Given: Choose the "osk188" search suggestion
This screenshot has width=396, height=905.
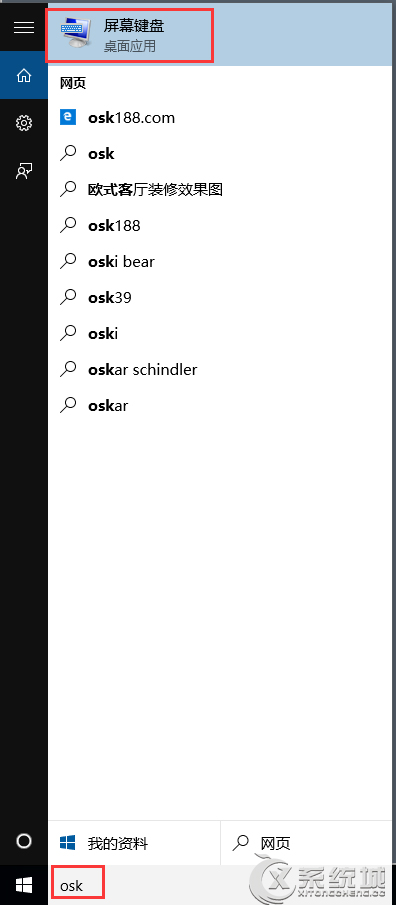Looking at the screenshot, I should pyautogui.click(x=221, y=226).
